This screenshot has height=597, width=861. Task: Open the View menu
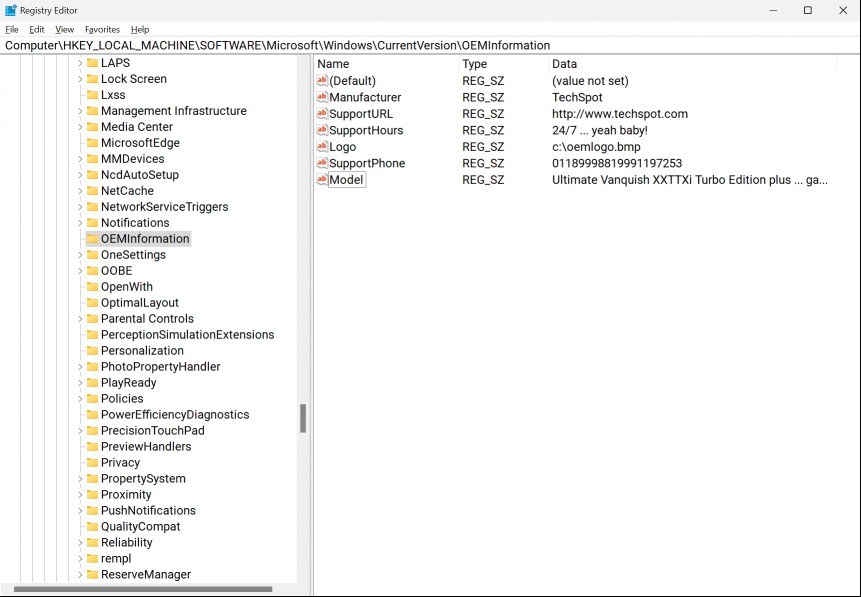tap(64, 30)
